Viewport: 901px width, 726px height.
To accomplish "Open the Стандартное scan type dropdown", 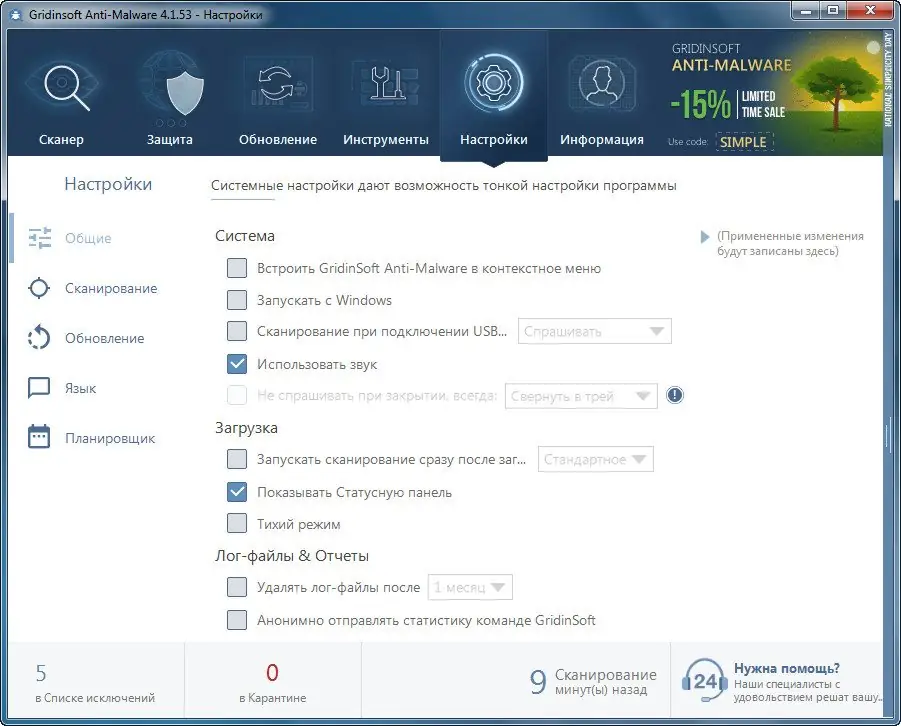I will pyautogui.click(x=595, y=459).
